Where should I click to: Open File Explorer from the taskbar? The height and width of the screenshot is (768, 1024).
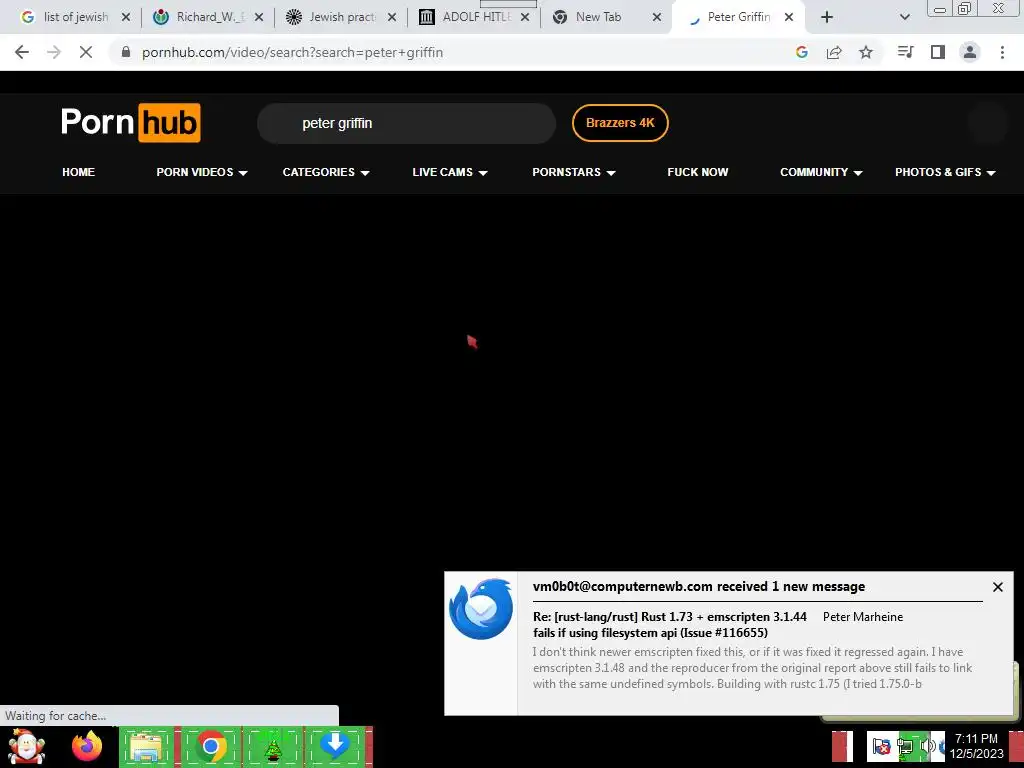coord(146,746)
